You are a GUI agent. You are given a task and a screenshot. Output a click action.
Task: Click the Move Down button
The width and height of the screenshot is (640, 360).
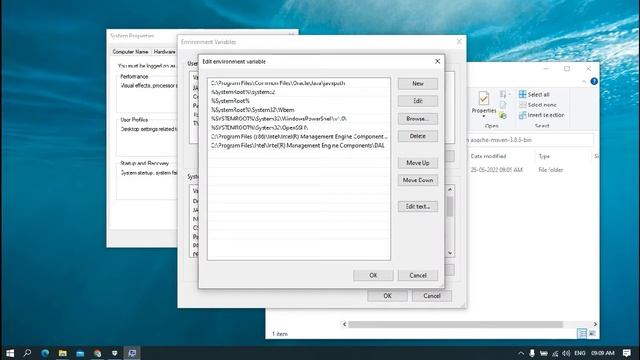(x=418, y=180)
